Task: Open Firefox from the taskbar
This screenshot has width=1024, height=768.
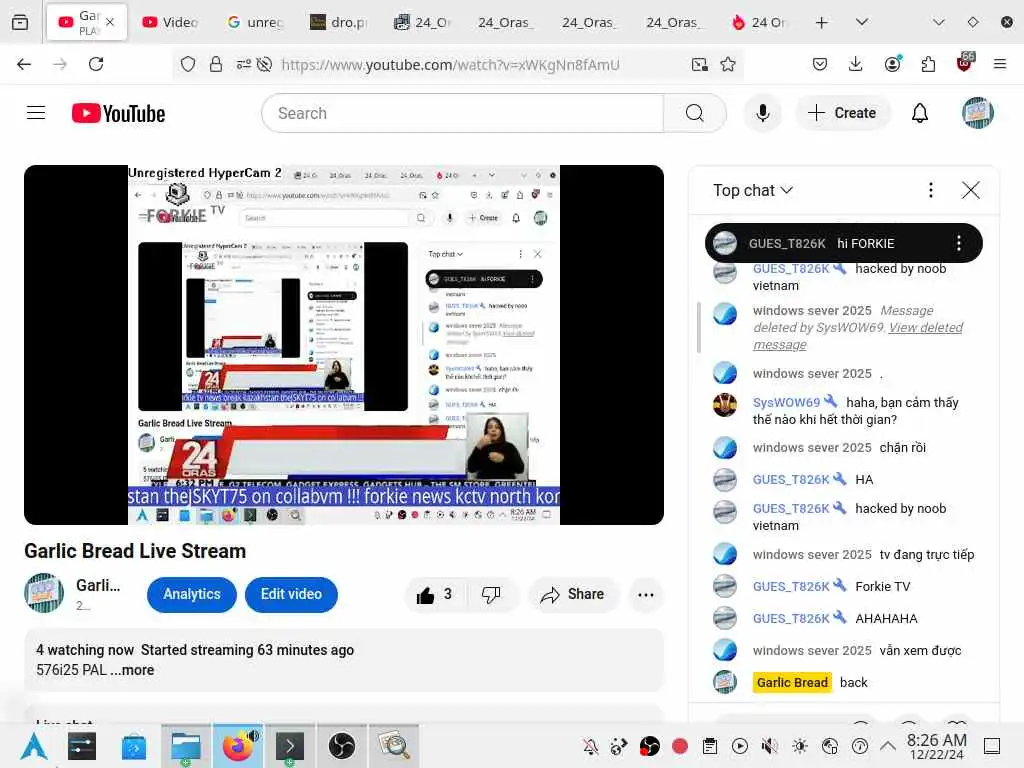Action: pyautogui.click(x=238, y=746)
